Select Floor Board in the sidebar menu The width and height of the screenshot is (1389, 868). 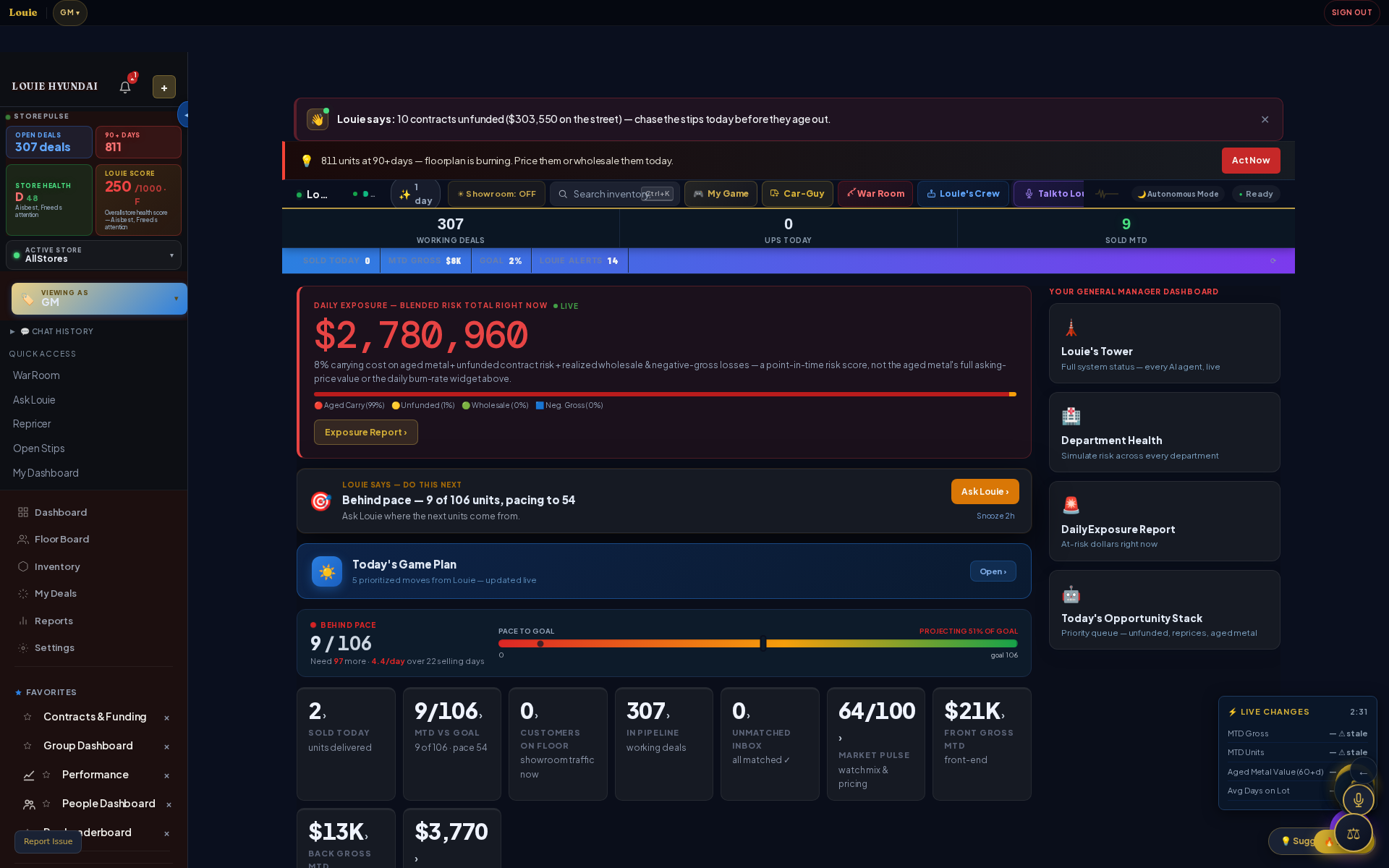click(62, 539)
